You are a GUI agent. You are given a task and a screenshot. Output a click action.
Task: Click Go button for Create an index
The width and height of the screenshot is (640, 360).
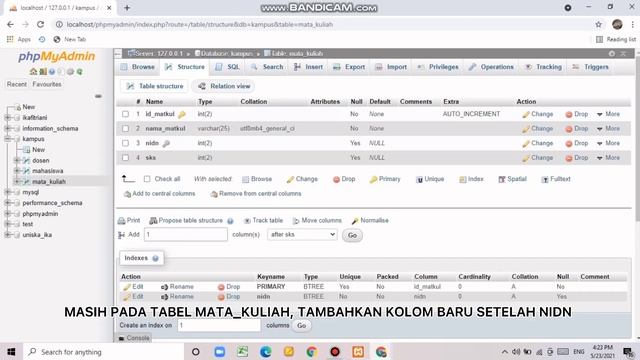302,326
